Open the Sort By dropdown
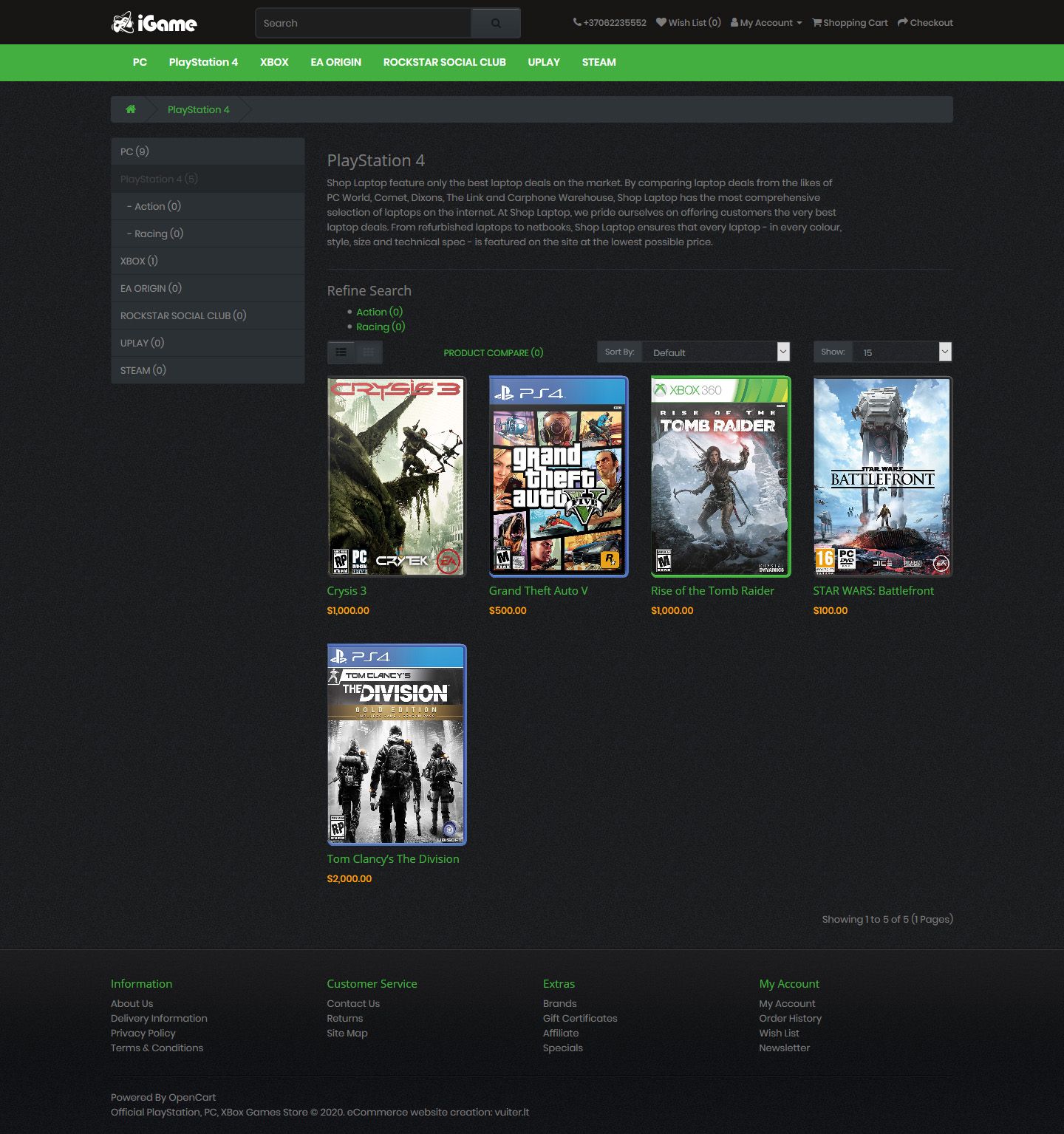This screenshot has width=1064, height=1134. coord(716,352)
